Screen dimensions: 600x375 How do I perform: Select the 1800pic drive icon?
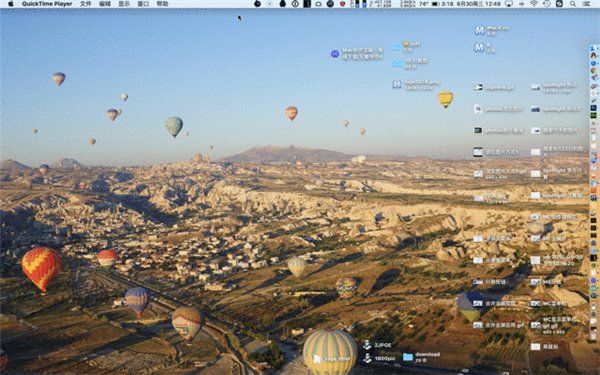pos(367,359)
